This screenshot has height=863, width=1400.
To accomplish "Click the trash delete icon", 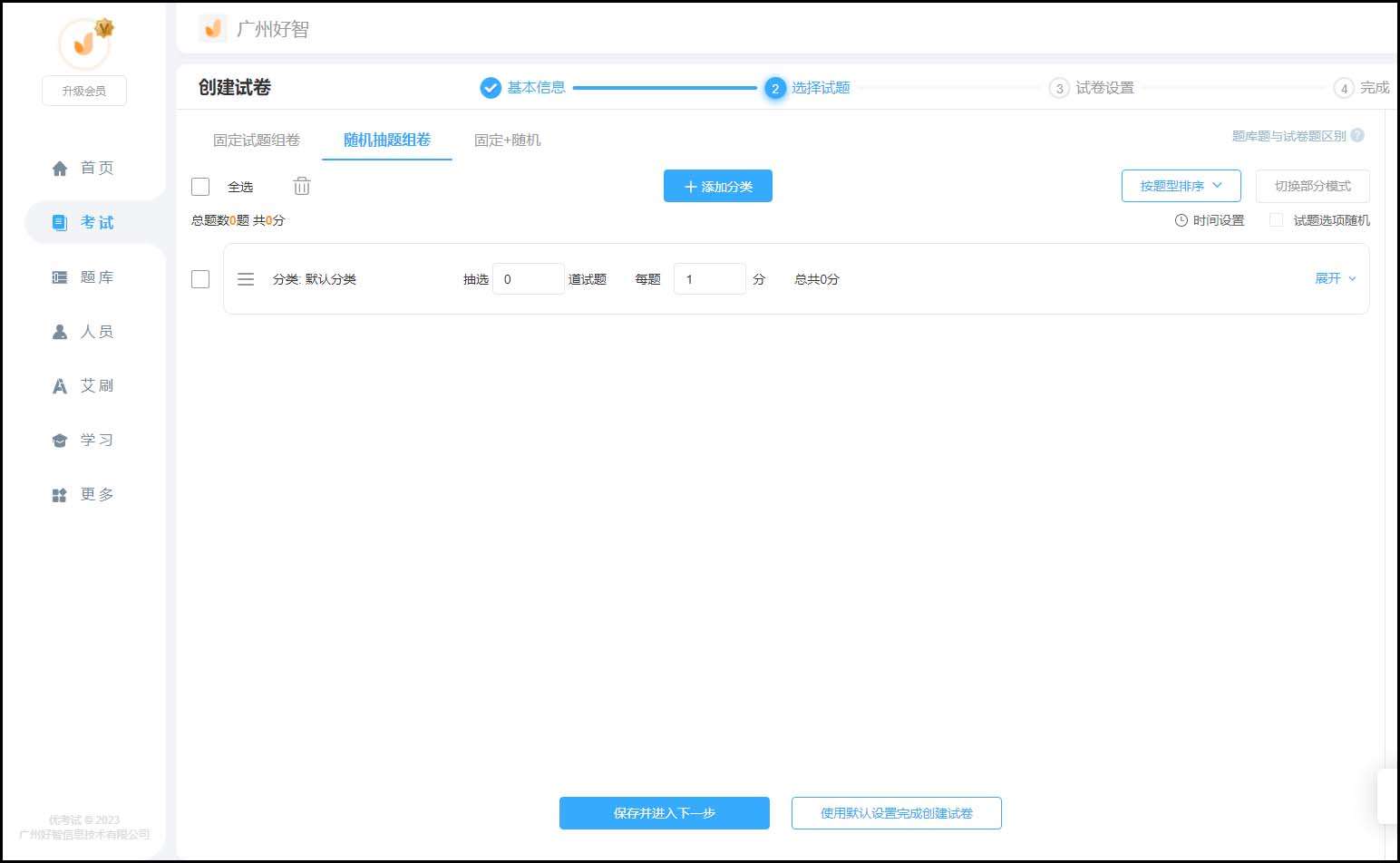I will point(302,187).
